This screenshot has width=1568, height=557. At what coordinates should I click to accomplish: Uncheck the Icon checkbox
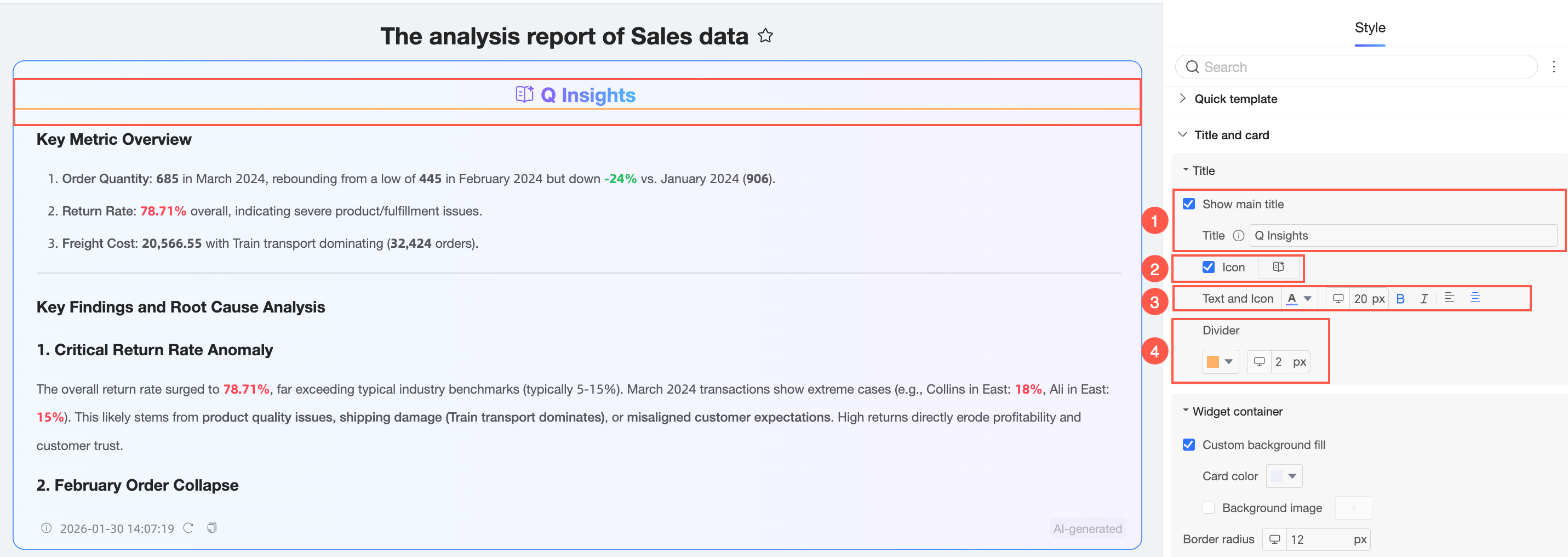[1208, 268]
